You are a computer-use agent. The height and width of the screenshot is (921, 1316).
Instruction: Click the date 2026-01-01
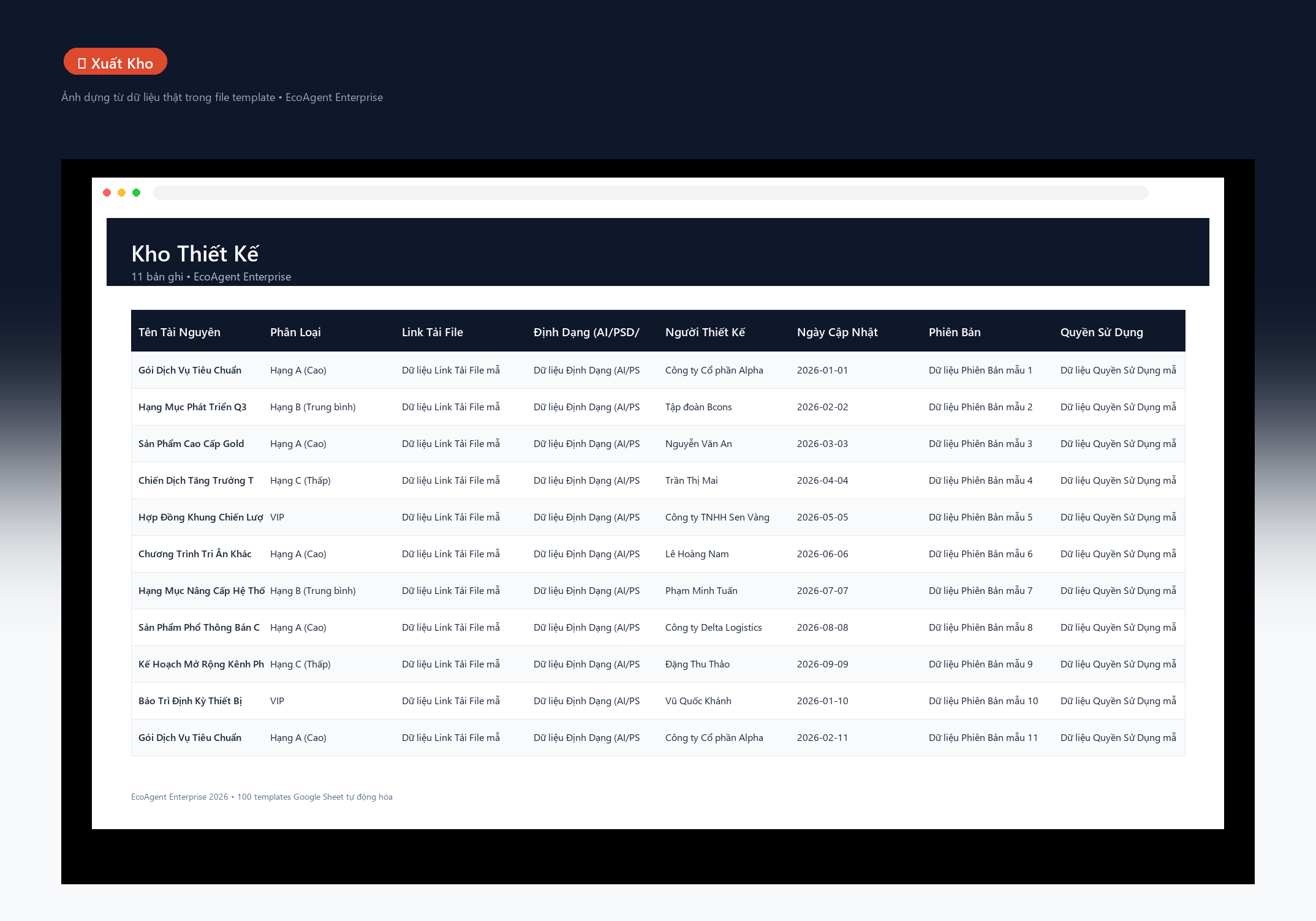click(822, 370)
